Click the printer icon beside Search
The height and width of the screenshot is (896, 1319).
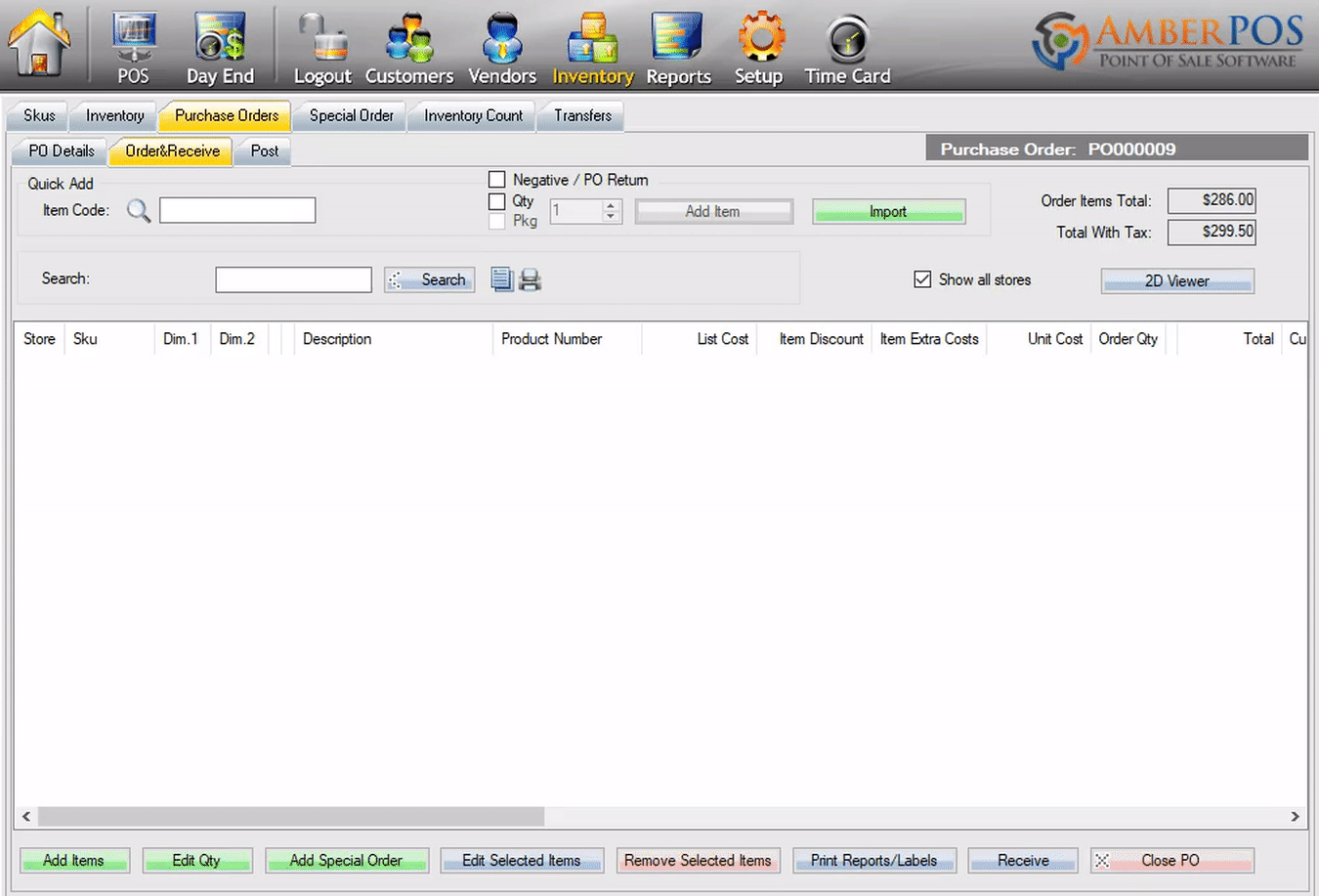[530, 279]
